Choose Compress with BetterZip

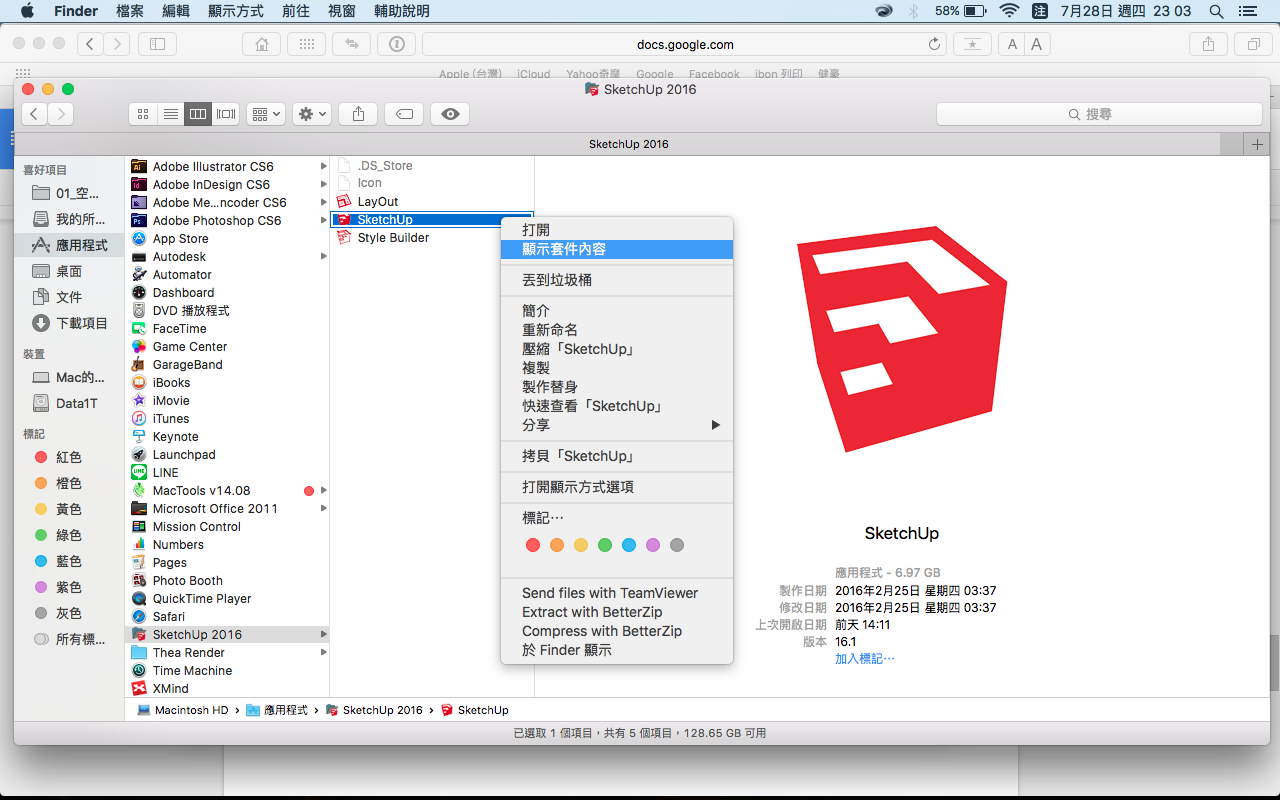pyautogui.click(x=617, y=631)
